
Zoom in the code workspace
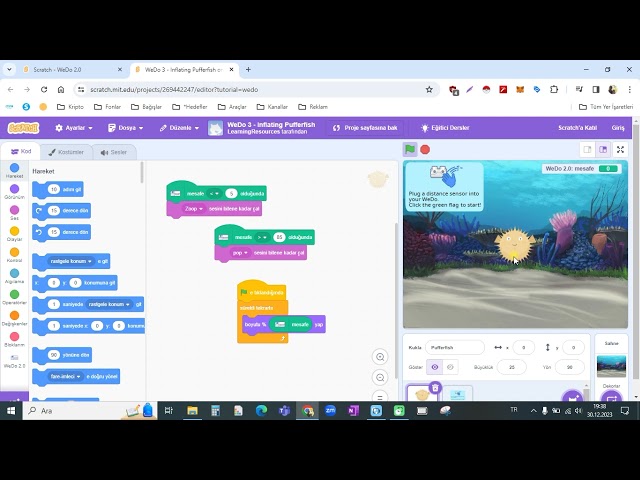pos(380,357)
